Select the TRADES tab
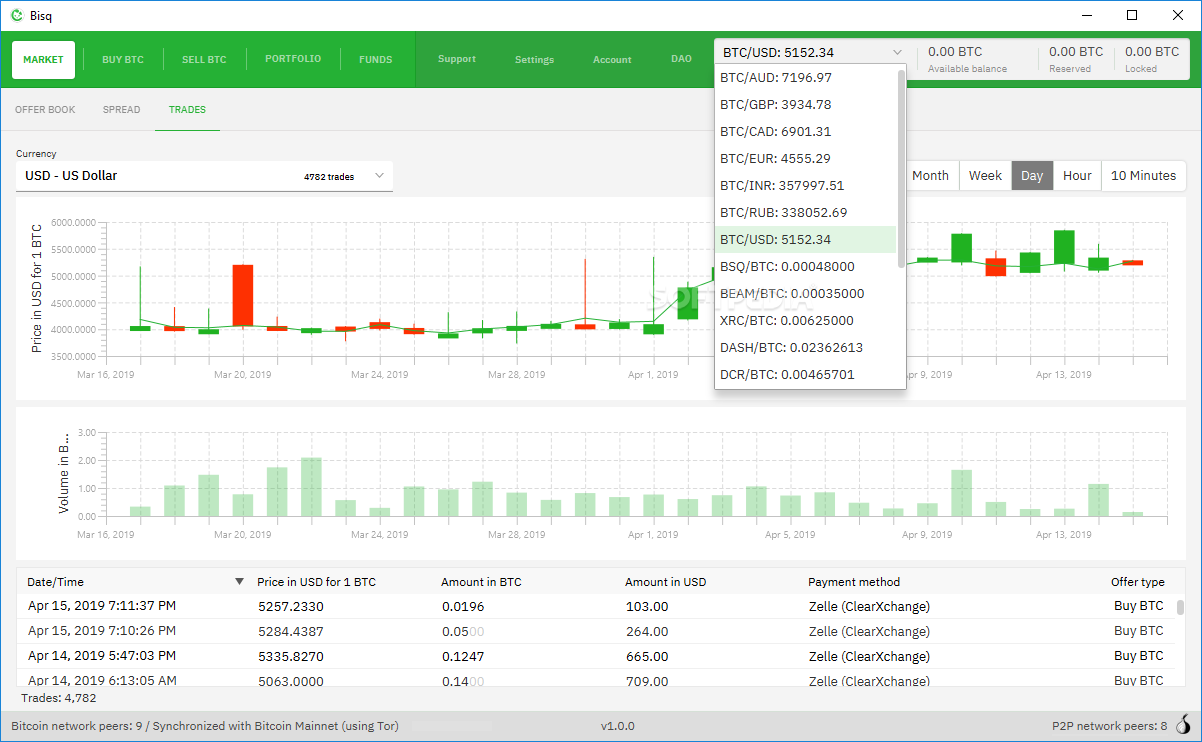The image size is (1202, 742). pos(187,110)
